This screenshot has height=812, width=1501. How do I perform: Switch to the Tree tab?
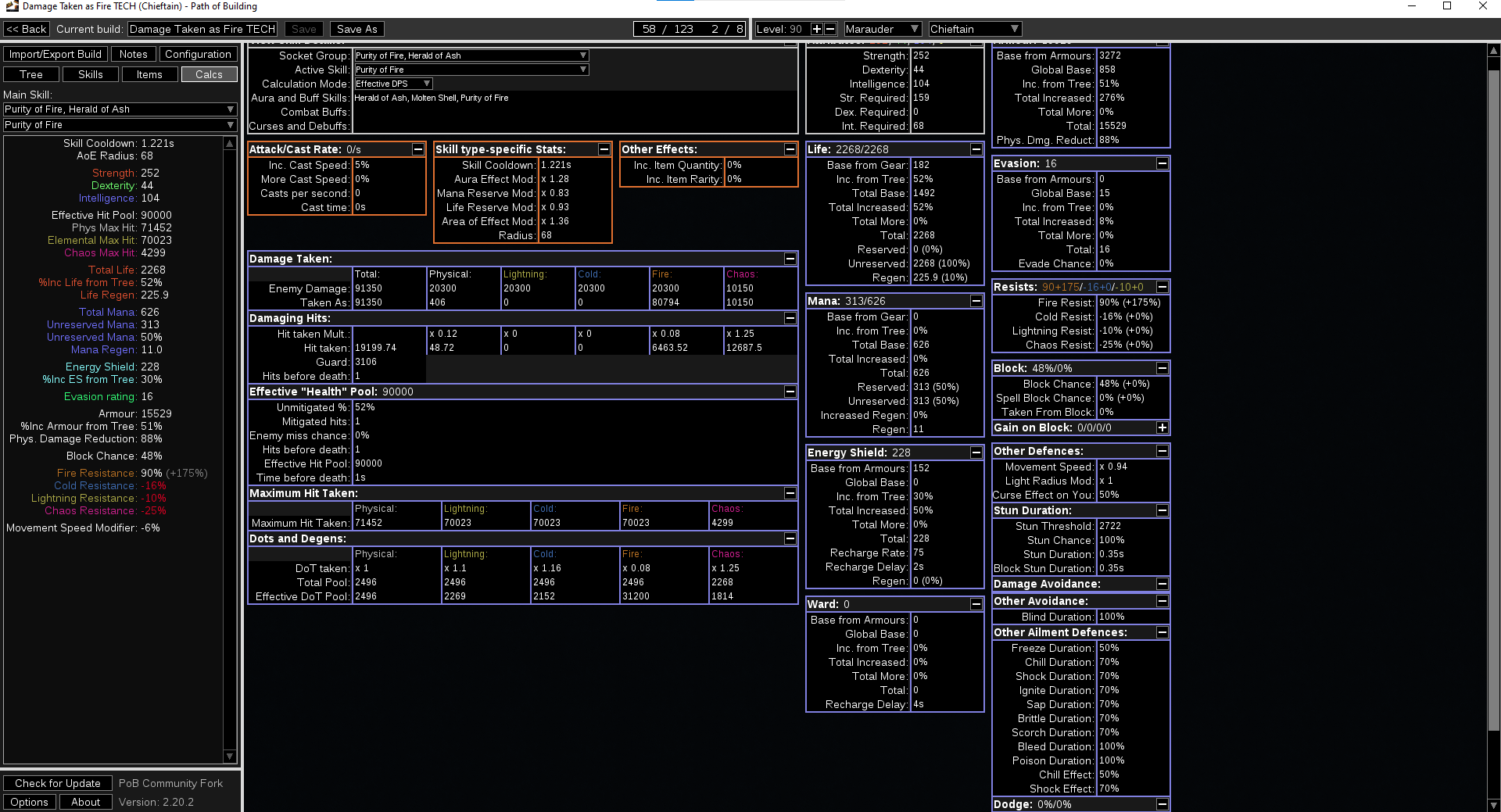click(30, 74)
